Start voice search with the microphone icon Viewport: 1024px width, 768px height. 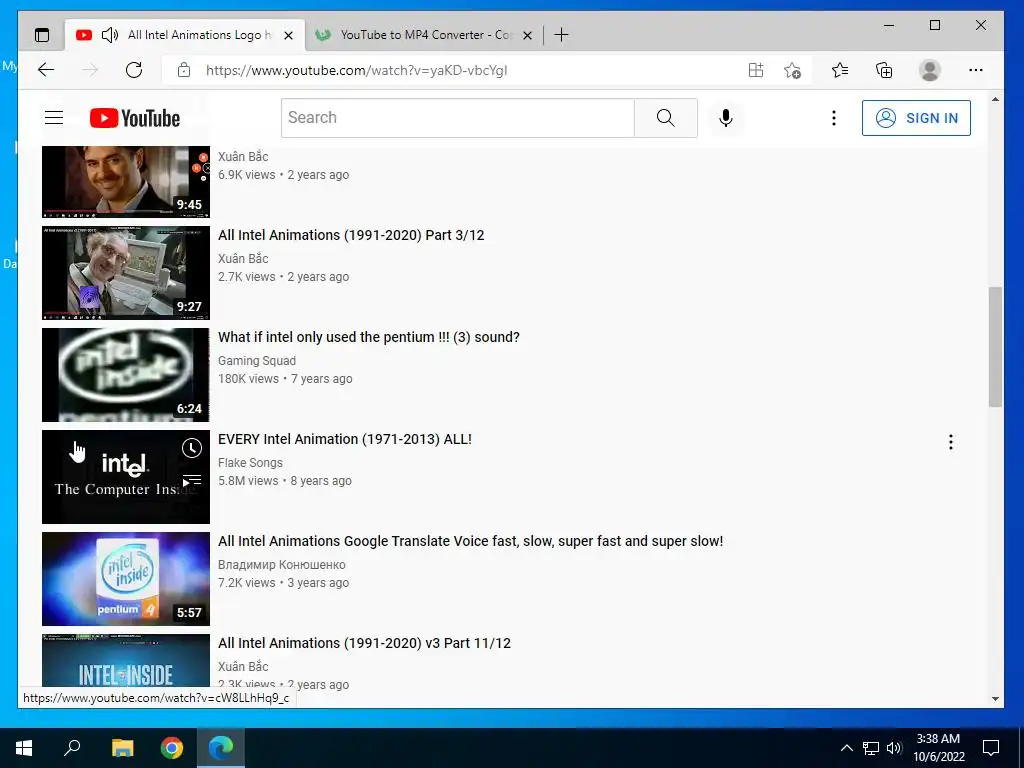click(726, 118)
